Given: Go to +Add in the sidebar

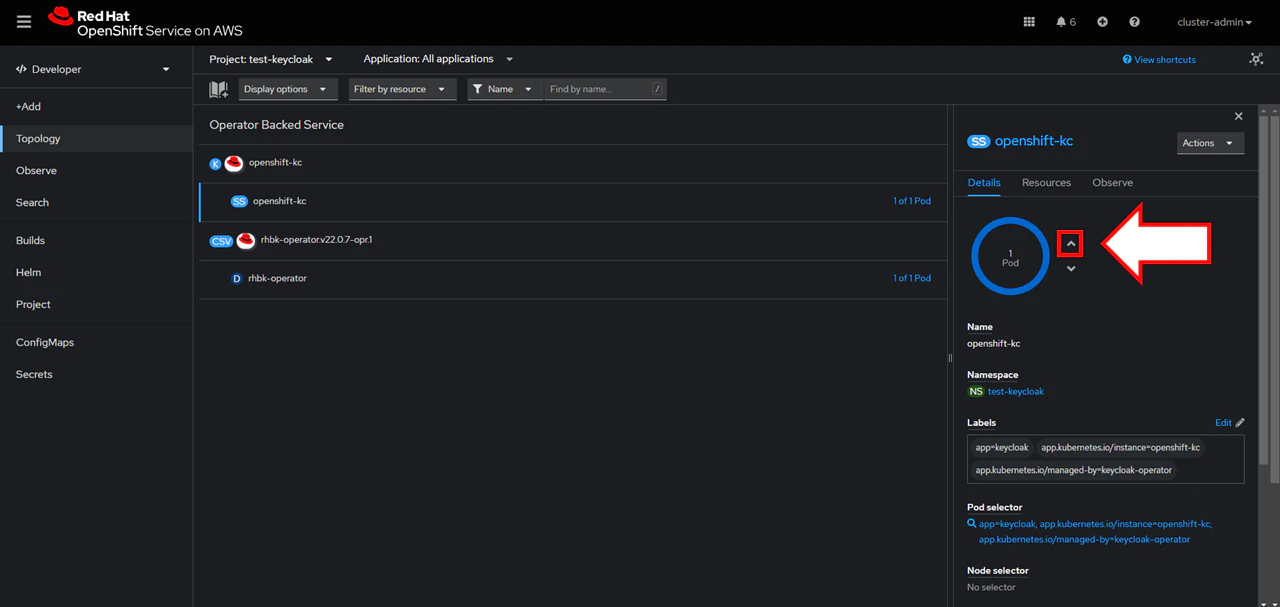Looking at the screenshot, I should click(x=96, y=106).
